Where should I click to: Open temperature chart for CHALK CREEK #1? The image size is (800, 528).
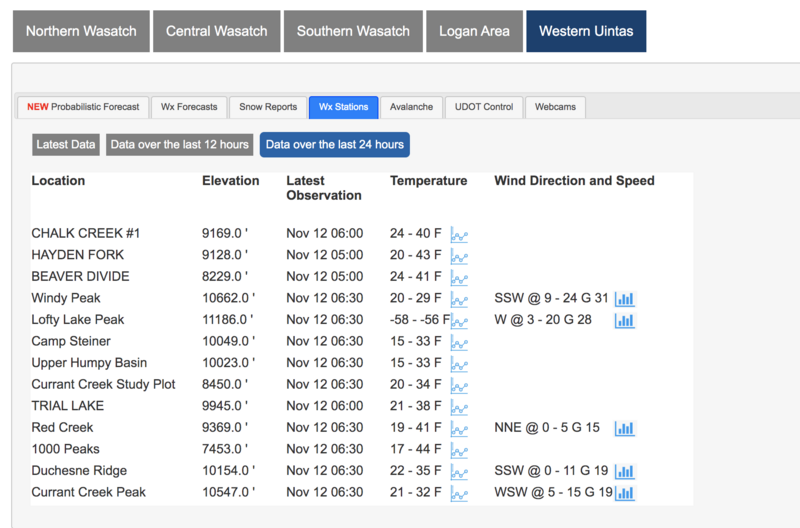pyautogui.click(x=460, y=235)
